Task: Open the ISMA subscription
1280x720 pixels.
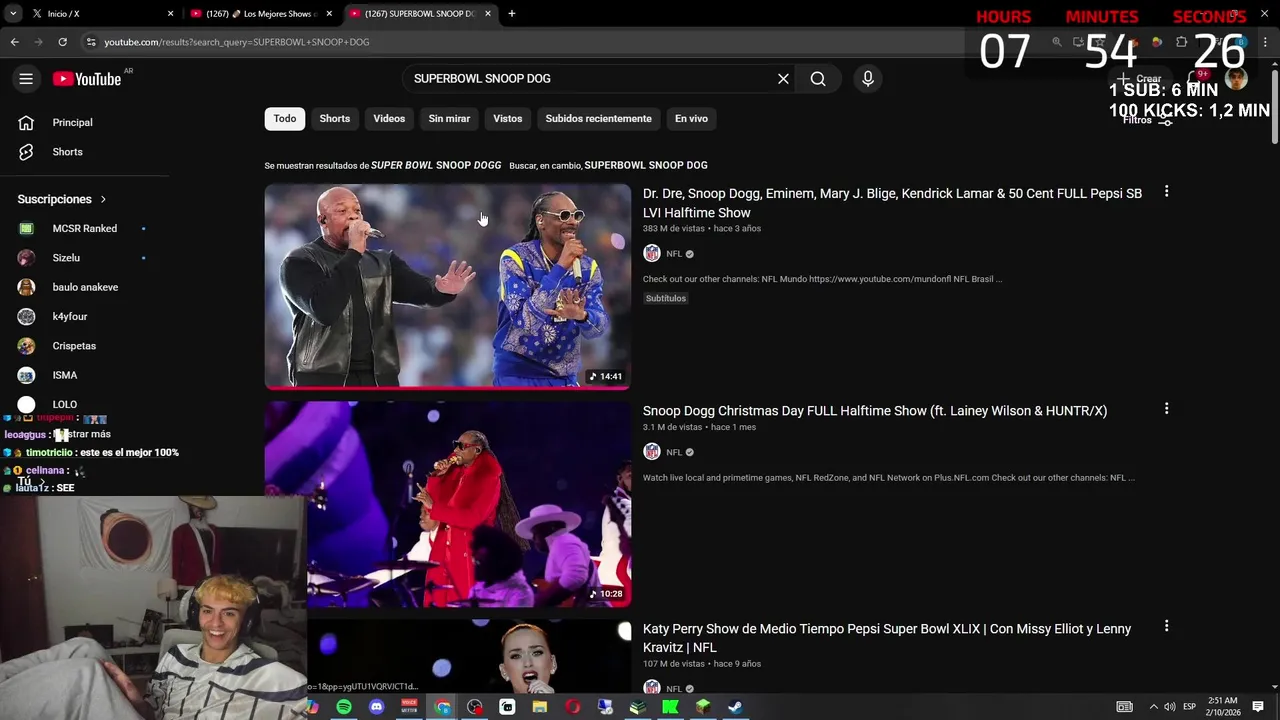Action: pos(65,375)
